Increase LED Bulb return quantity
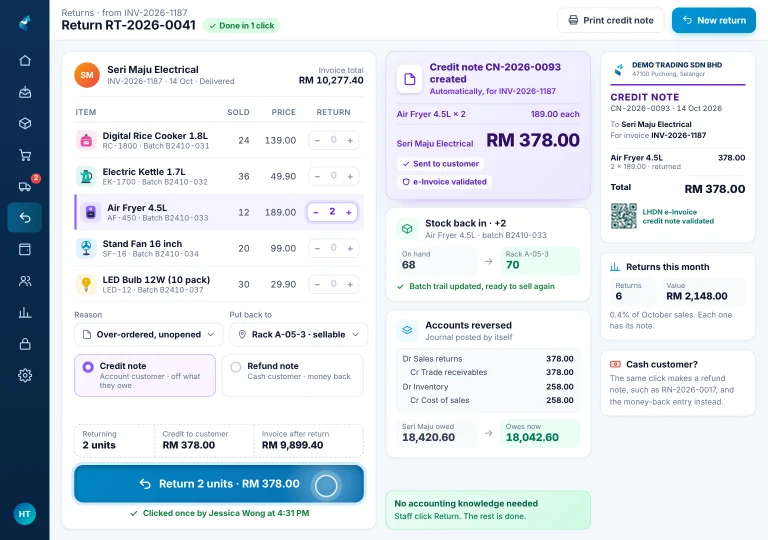768x540 pixels. click(350, 284)
